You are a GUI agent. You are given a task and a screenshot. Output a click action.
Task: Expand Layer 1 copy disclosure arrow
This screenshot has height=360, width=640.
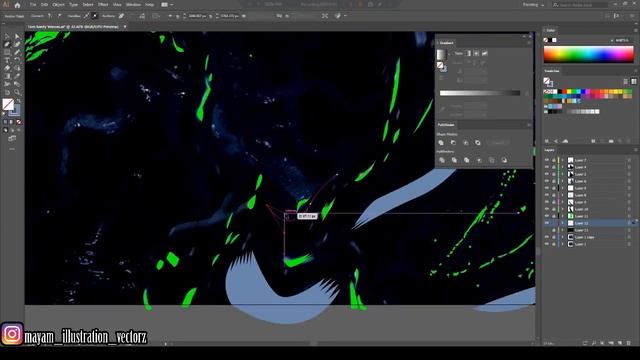point(563,237)
